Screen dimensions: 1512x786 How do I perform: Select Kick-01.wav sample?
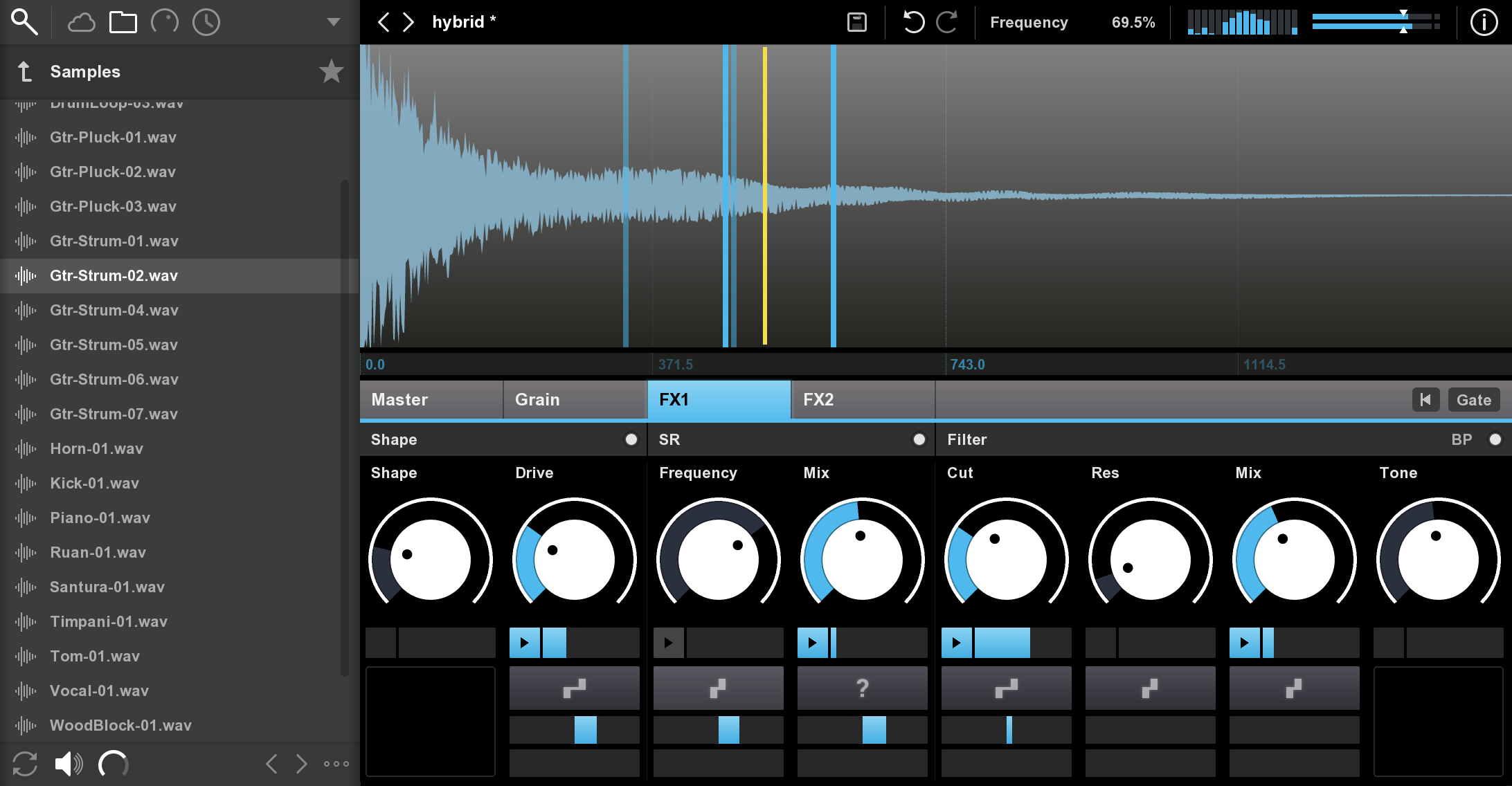click(172, 483)
